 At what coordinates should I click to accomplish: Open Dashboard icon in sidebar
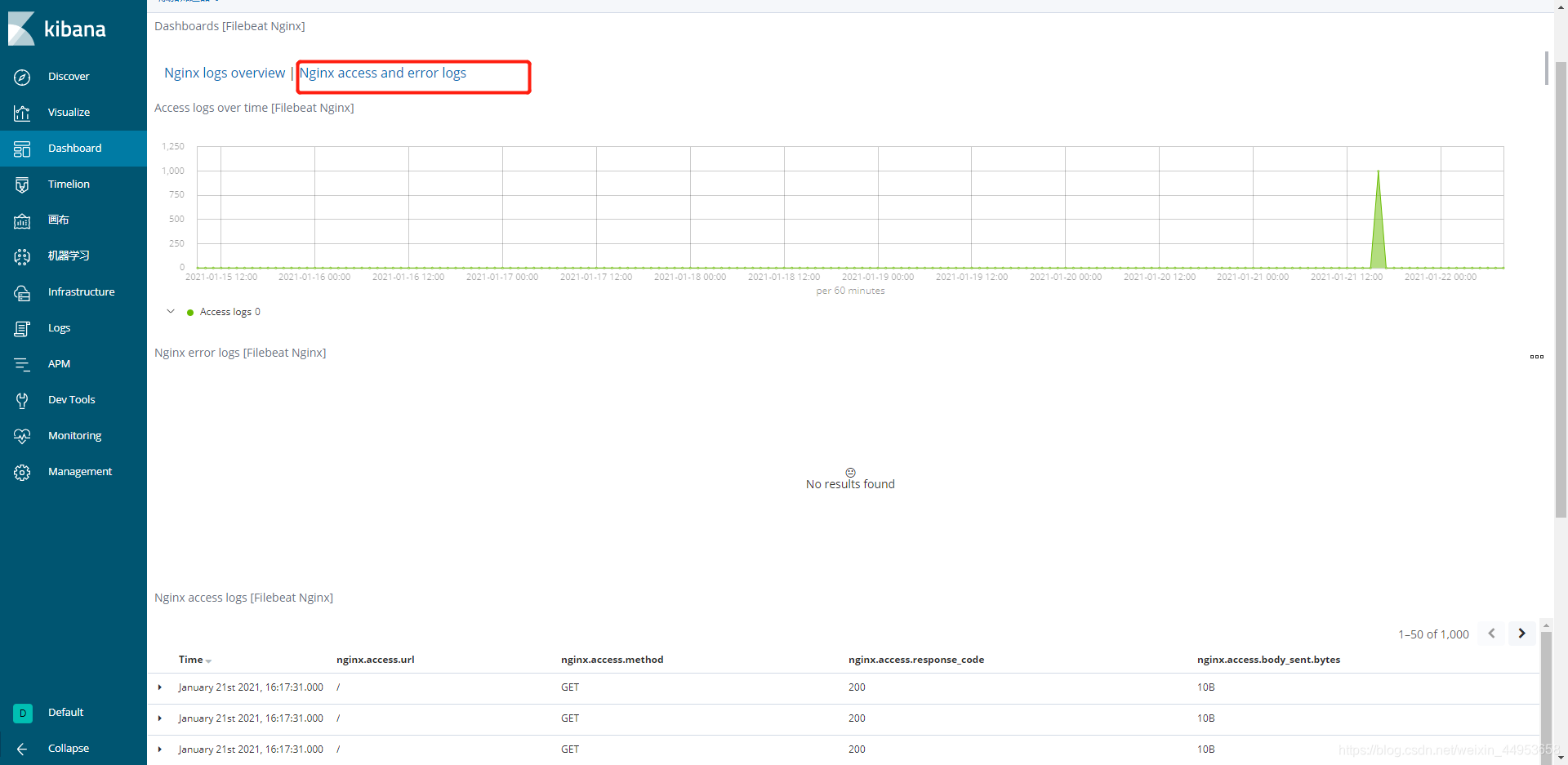point(22,149)
